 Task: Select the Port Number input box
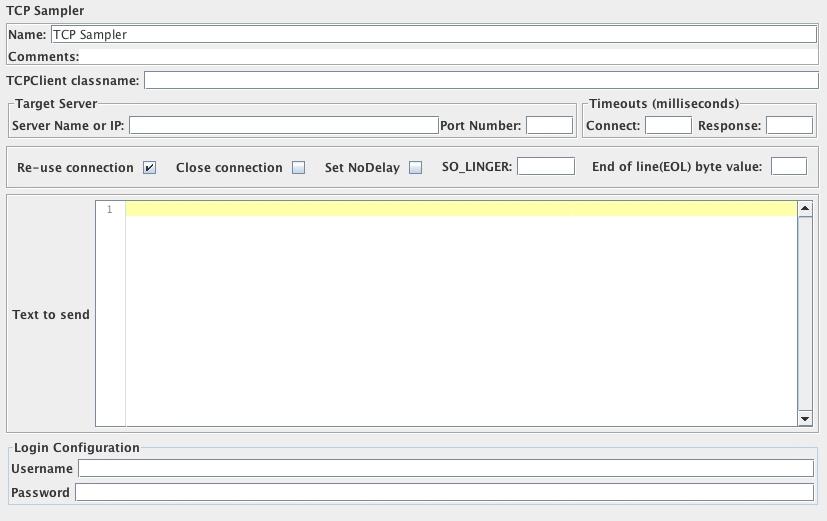click(x=549, y=126)
